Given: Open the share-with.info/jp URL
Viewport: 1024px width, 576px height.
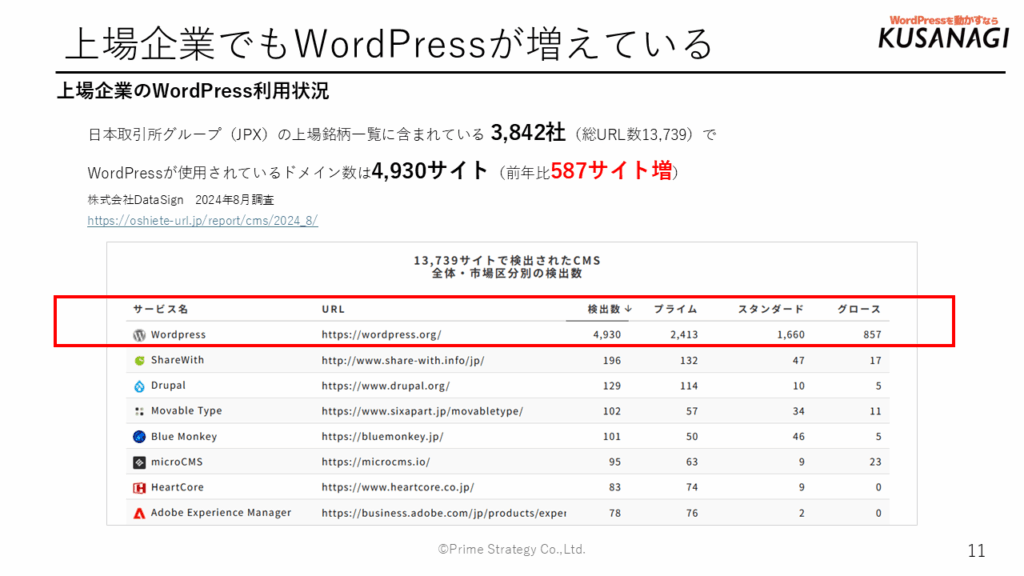Looking at the screenshot, I should coord(403,360).
